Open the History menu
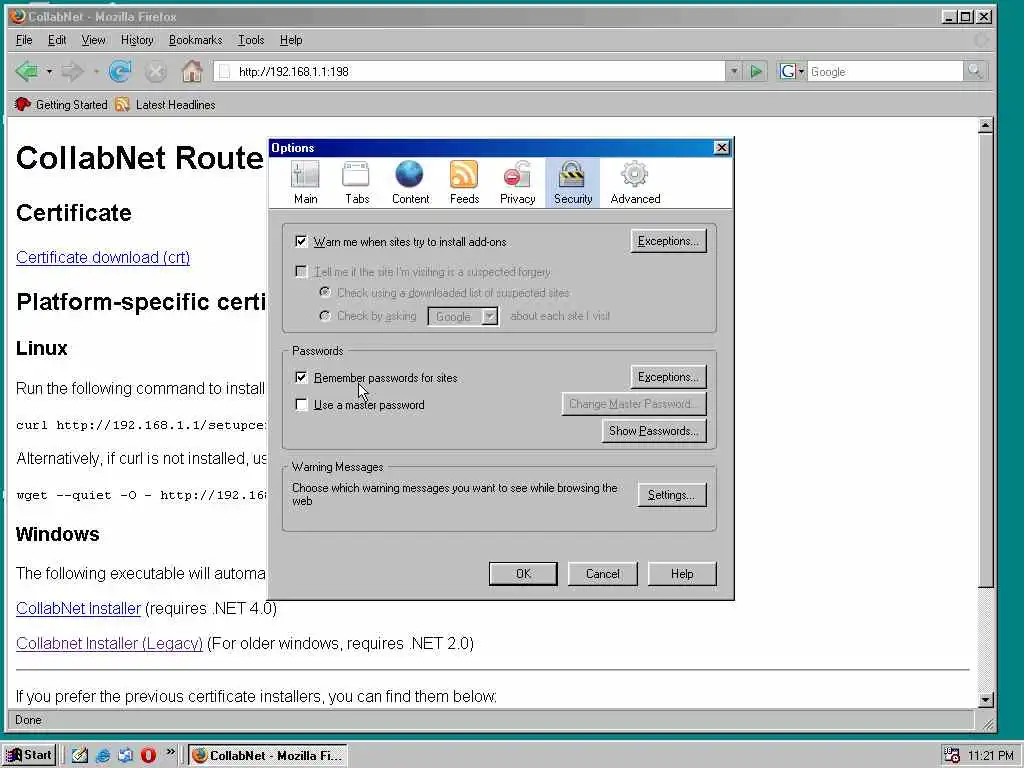 (137, 40)
